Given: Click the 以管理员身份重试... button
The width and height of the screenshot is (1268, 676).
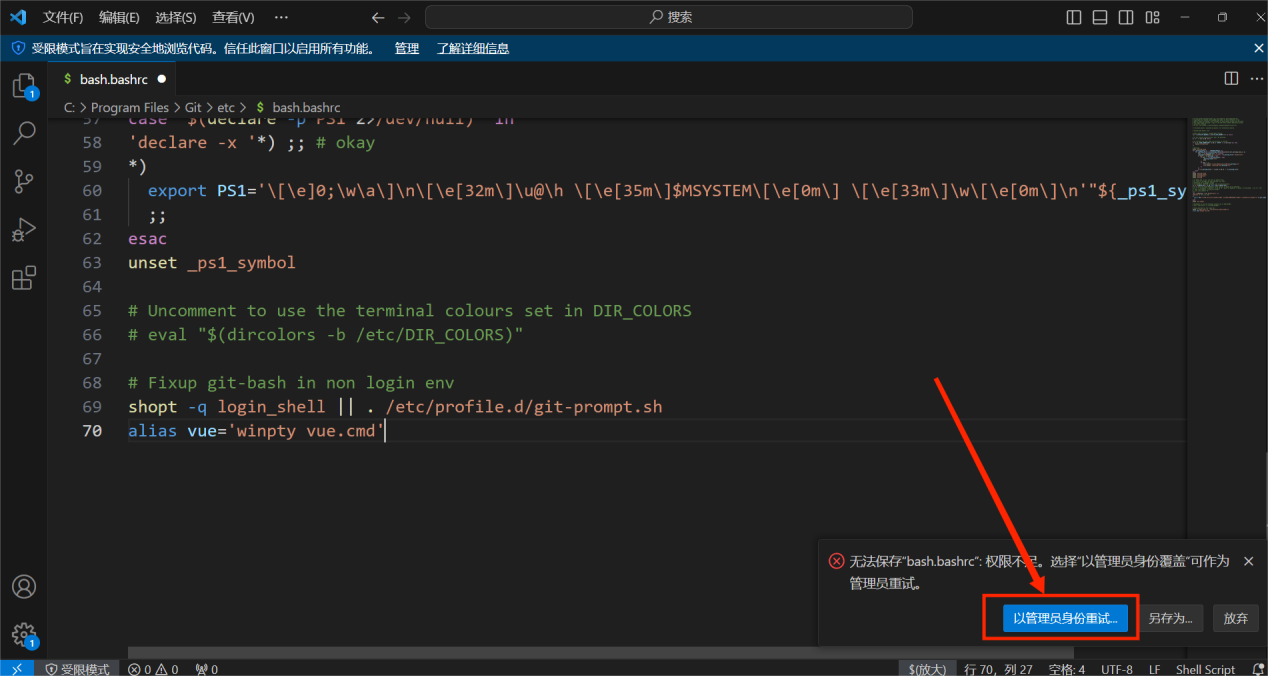Looking at the screenshot, I should click(1065, 618).
